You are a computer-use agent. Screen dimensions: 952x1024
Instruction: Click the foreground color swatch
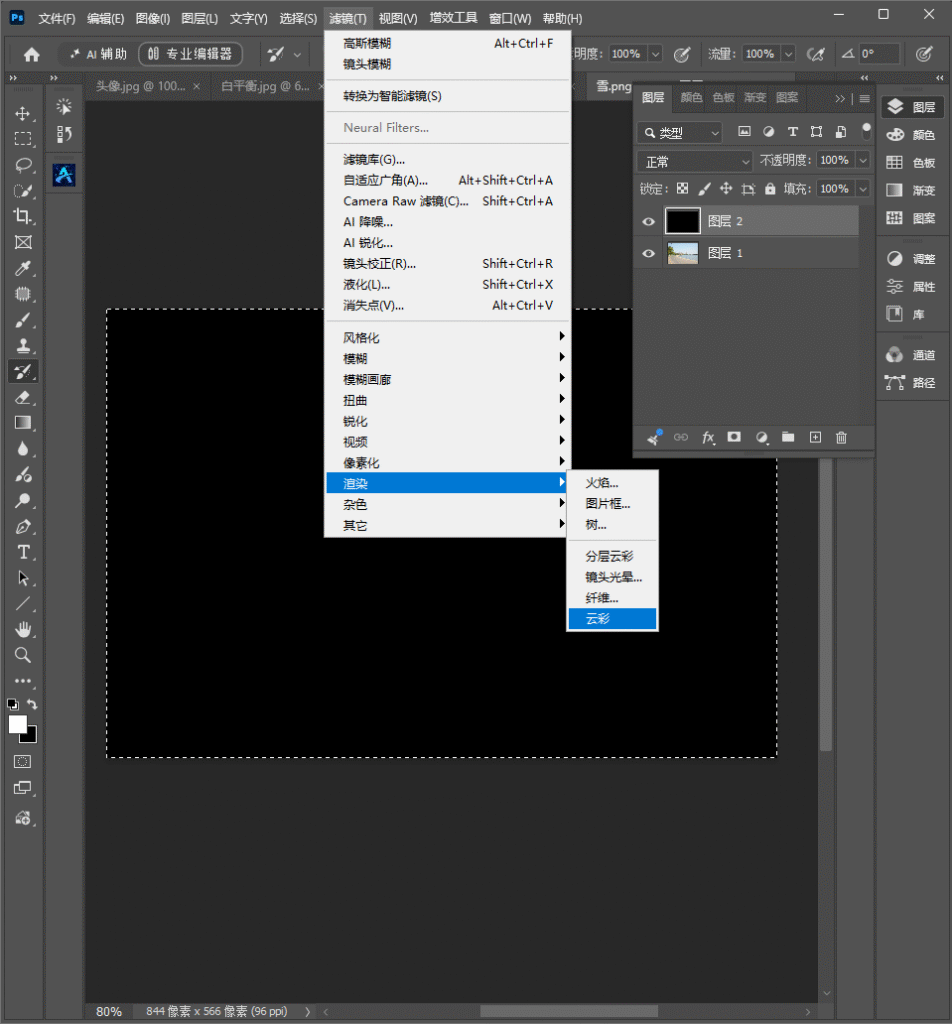(18, 724)
